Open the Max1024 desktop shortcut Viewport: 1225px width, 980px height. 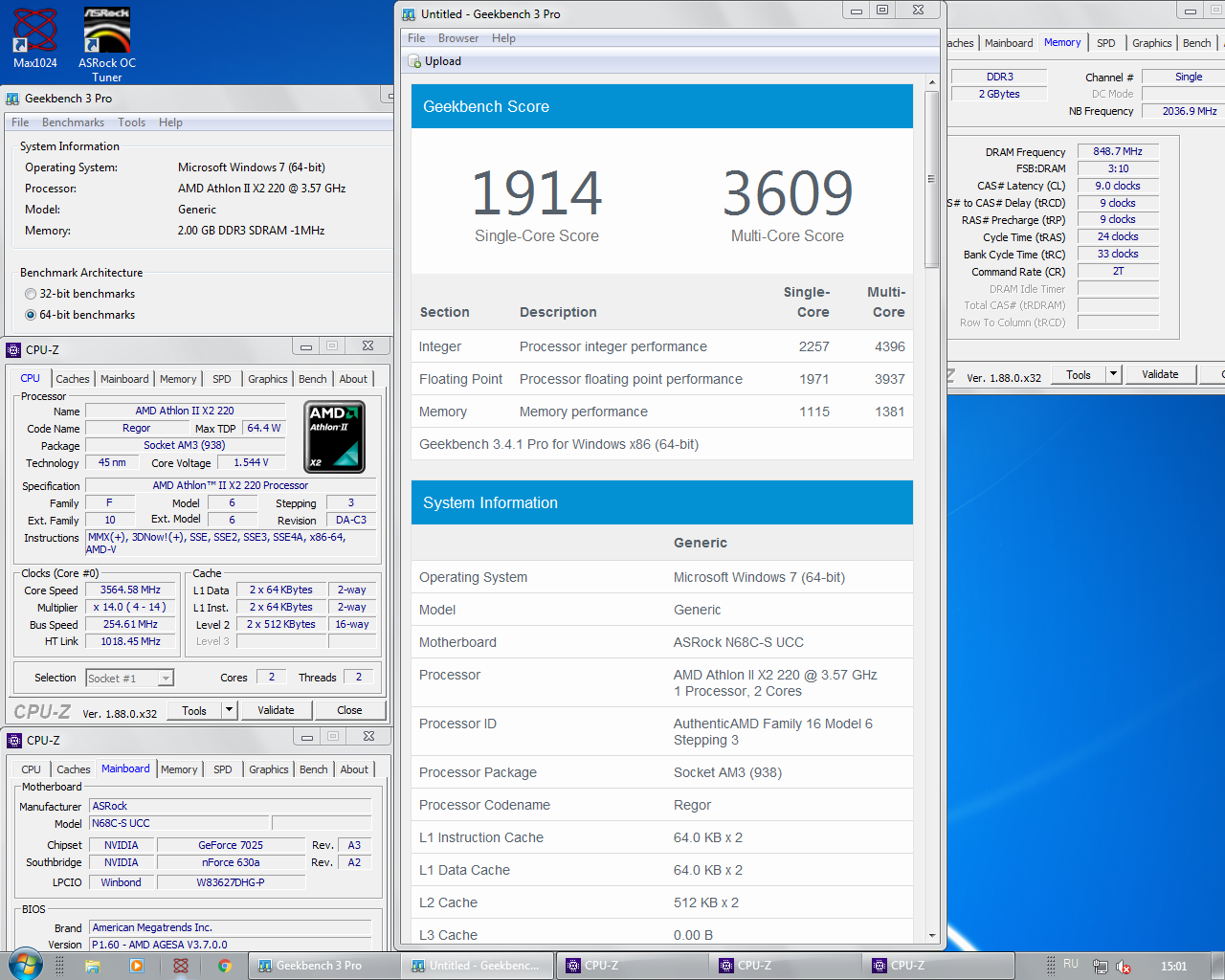click(x=35, y=38)
